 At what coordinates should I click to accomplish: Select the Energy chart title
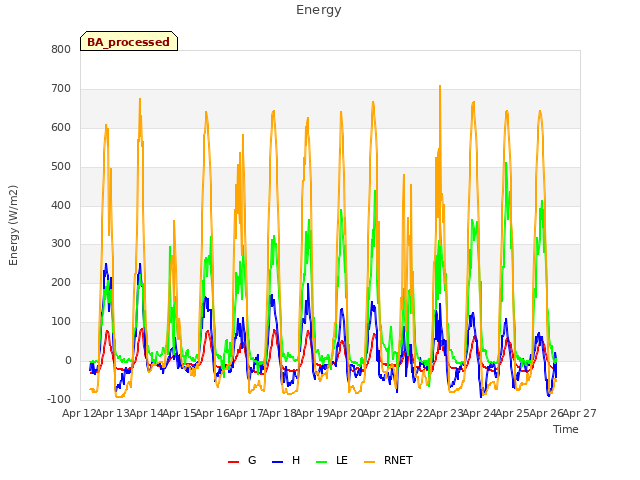tap(319, 10)
